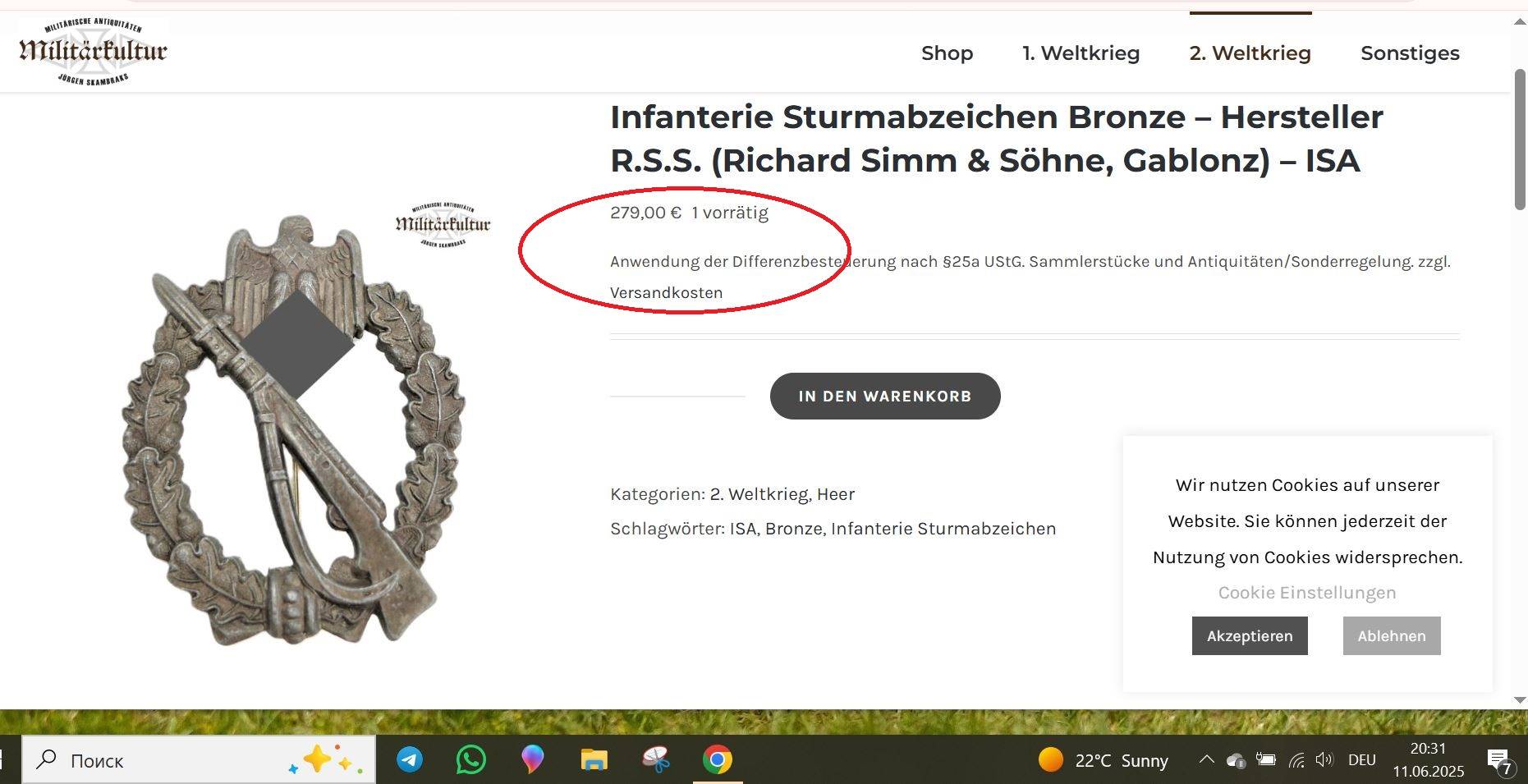Open the Cookie Einstellungen link
The height and width of the screenshot is (784, 1528).
[x=1307, y=592]
